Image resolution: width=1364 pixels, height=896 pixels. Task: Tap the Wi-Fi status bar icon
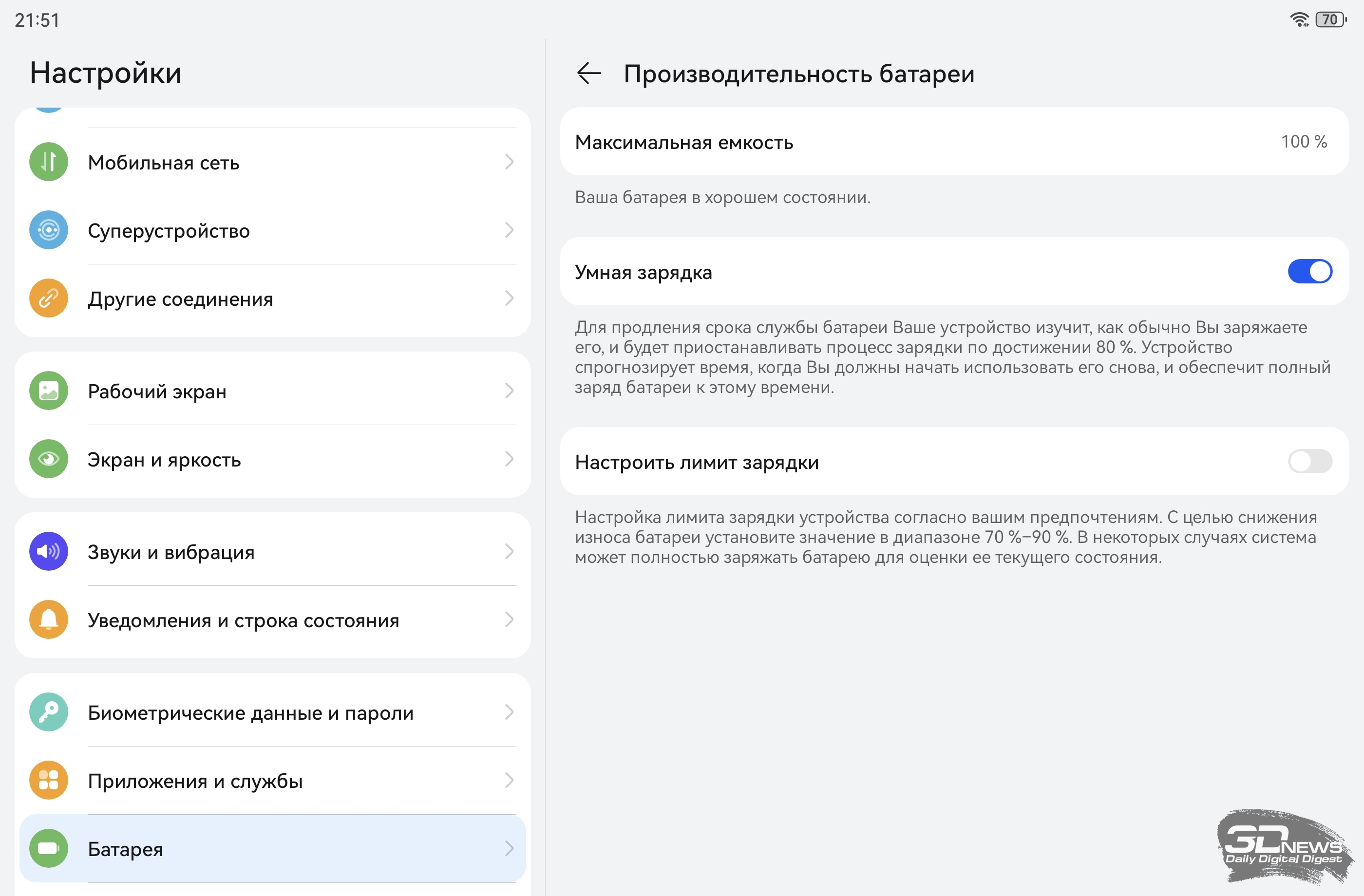[1299, 20]
